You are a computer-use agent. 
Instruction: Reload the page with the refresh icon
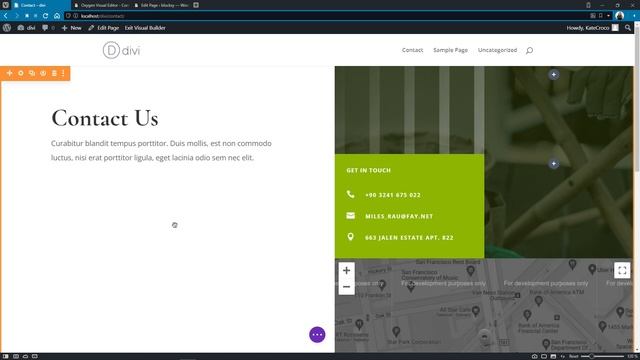45,16
